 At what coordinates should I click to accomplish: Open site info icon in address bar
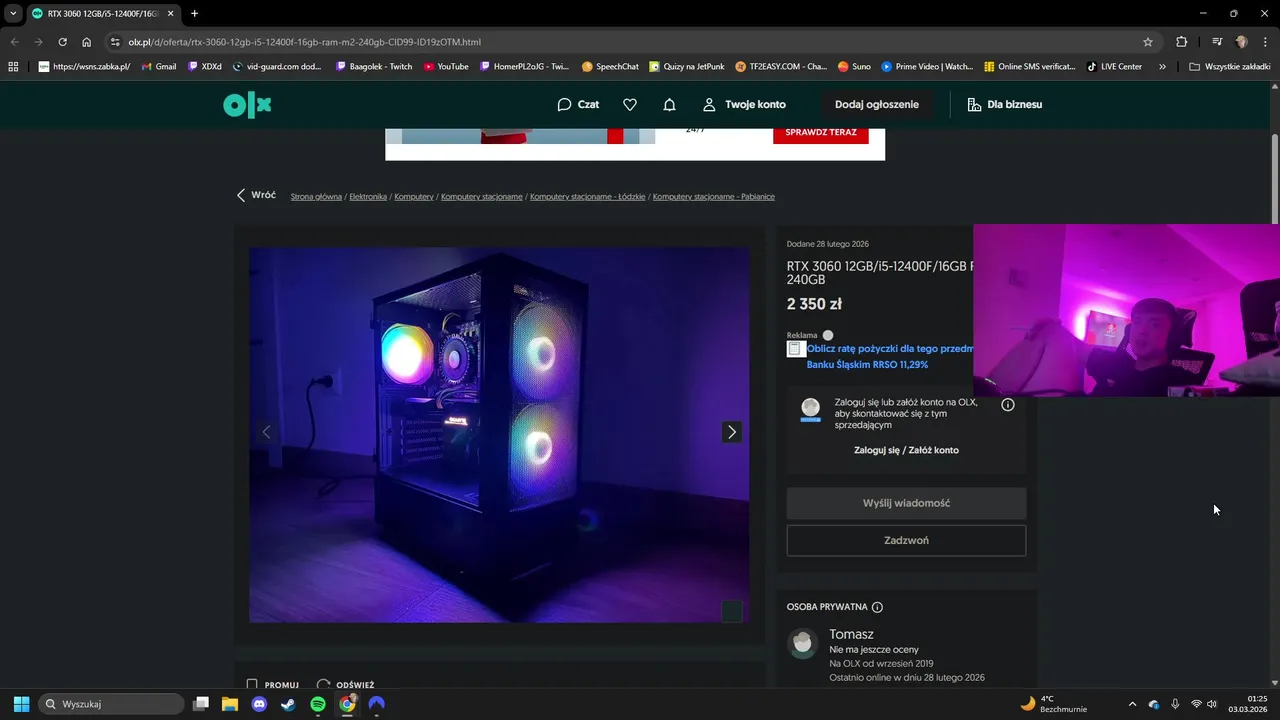tap(115, 42)
